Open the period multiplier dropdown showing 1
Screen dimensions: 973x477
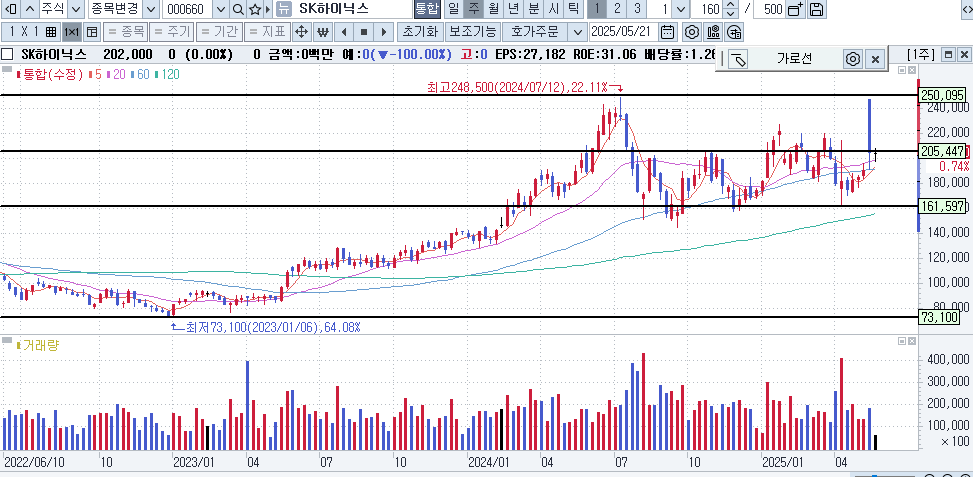[681, 9]
